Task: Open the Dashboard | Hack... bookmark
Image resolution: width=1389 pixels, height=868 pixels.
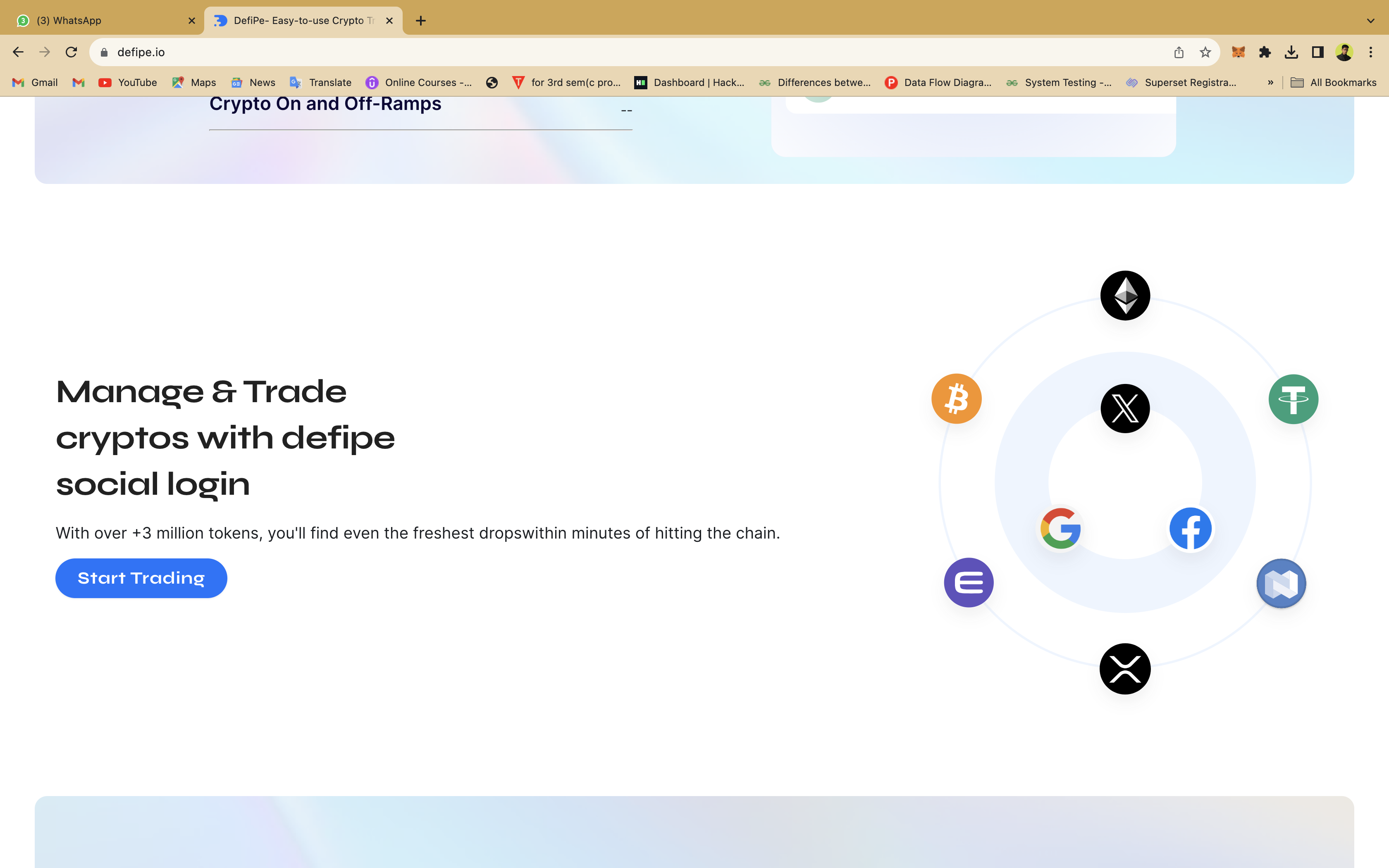Action: 689,83
